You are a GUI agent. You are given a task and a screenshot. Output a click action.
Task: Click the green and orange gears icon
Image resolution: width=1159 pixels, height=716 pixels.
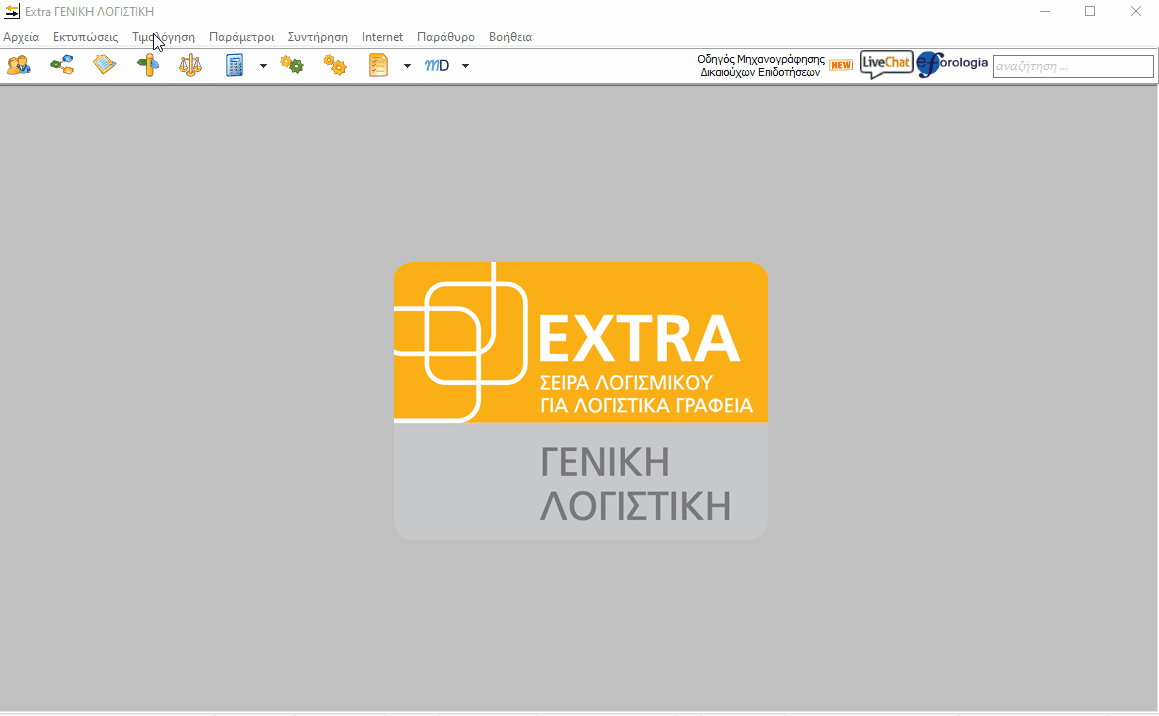292,66
